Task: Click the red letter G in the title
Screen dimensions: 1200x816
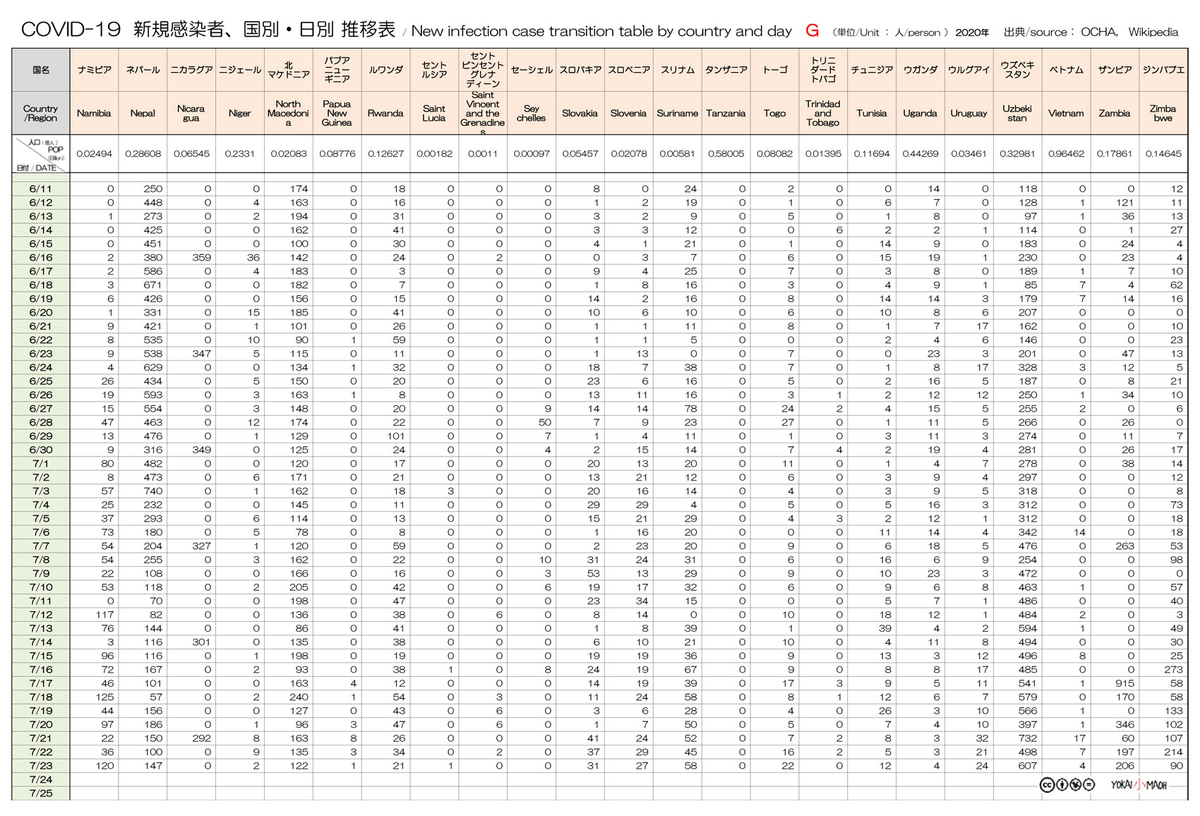Action: coord(812,30)
